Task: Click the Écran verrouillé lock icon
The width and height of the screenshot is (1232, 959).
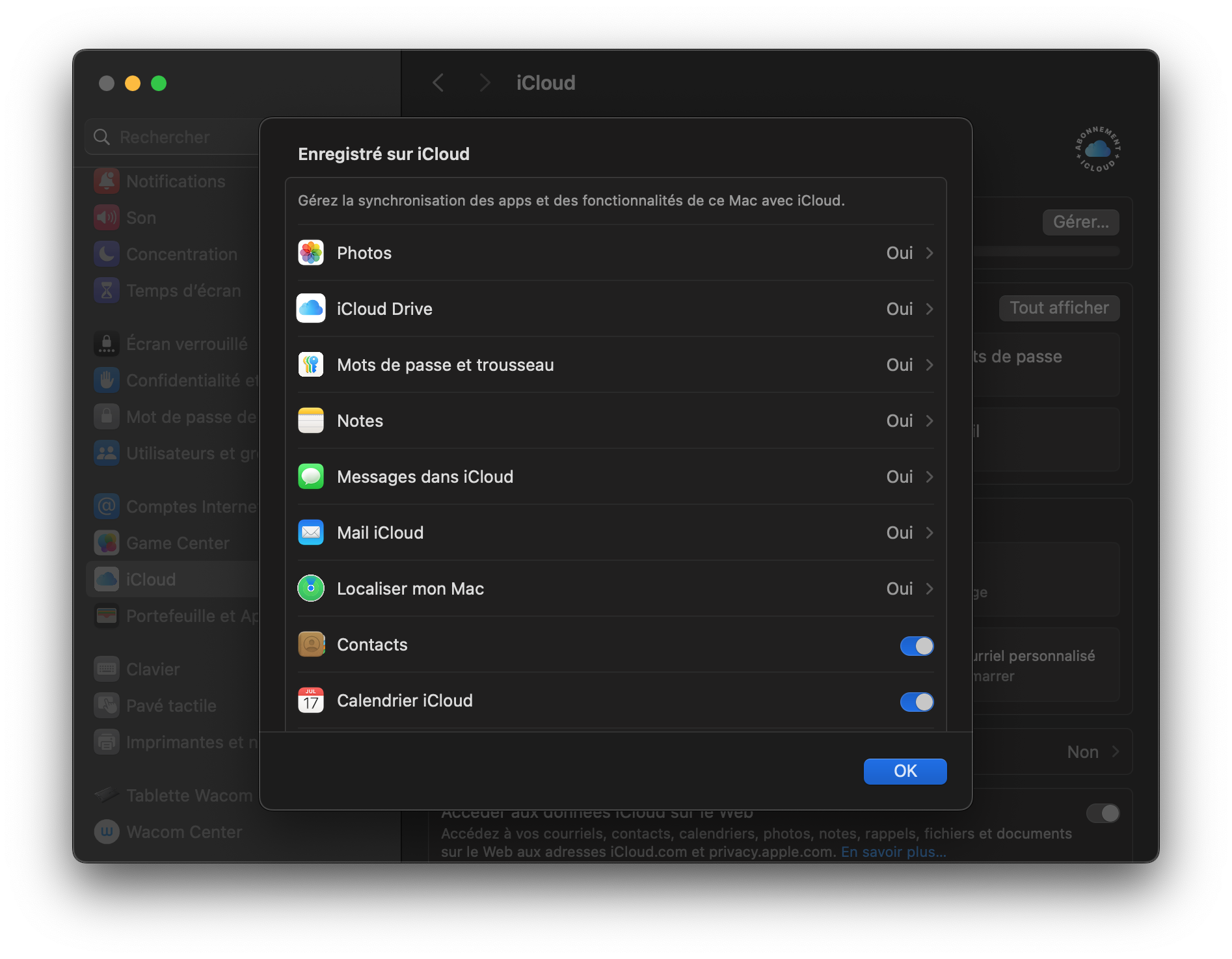Action: click(x=107, y=344)
